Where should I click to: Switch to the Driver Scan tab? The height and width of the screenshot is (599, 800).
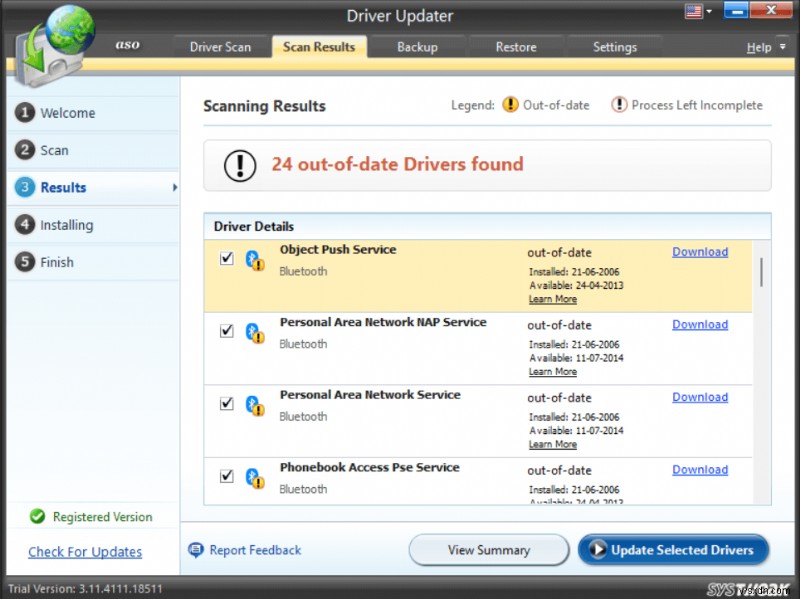pos(220,47)
